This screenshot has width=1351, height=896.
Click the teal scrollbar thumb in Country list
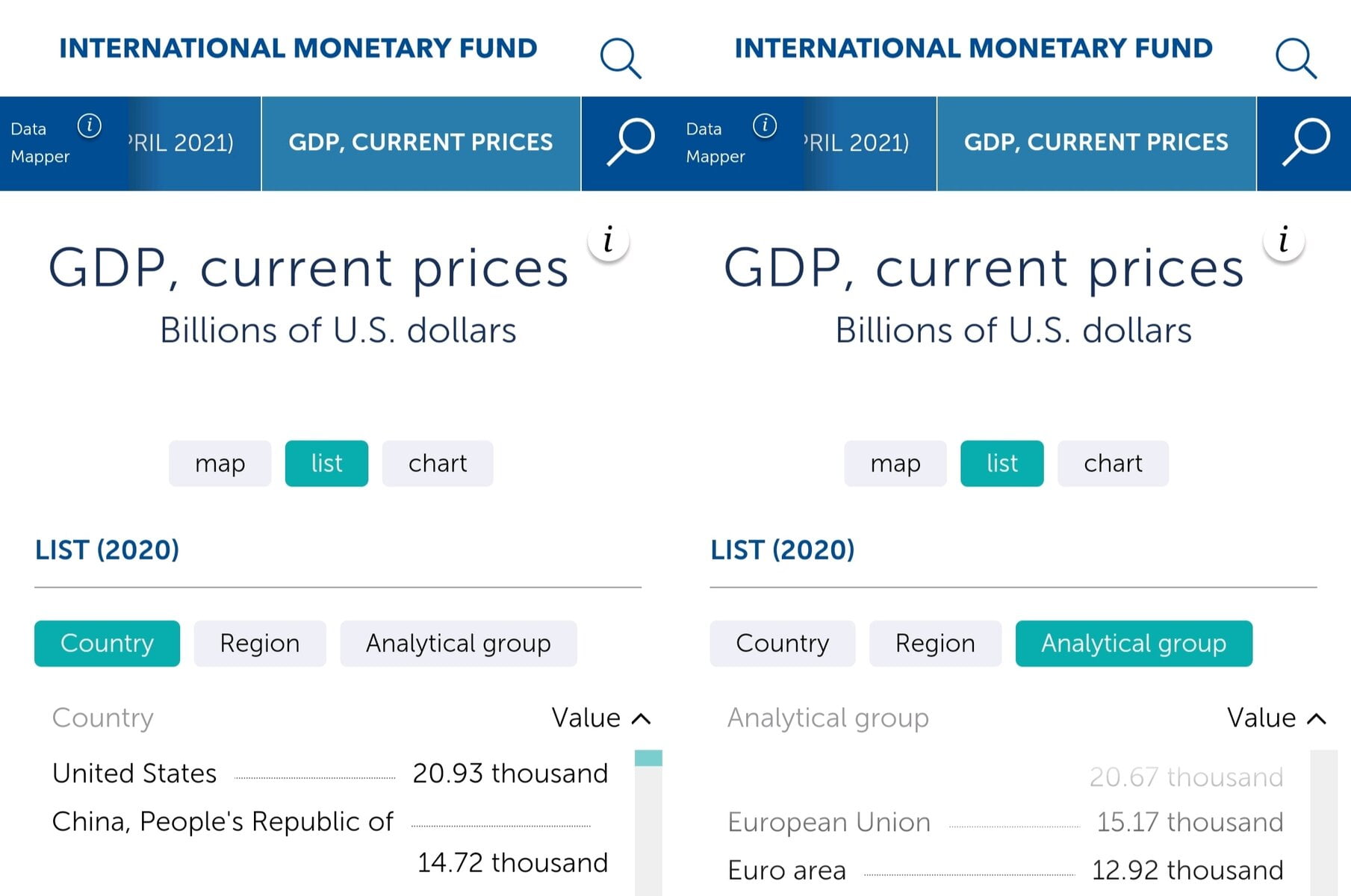point(648,758)
